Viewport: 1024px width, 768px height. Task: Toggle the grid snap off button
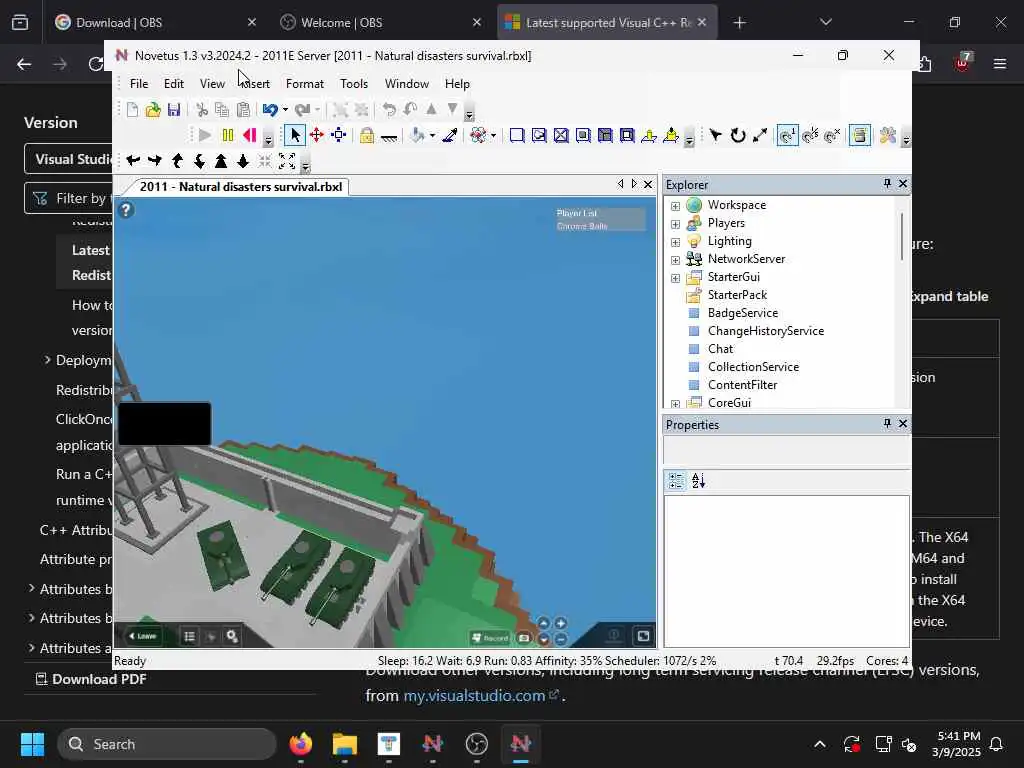point(833,135)
